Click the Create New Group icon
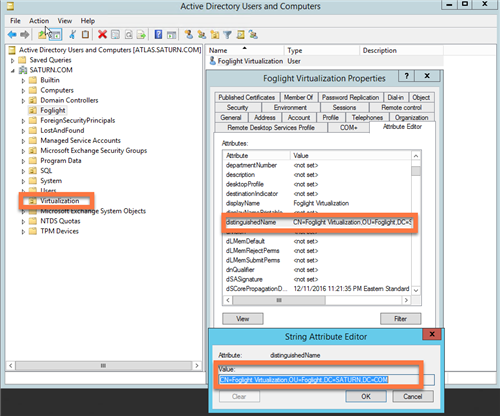500x416 pixels. [x=202, y=34]
